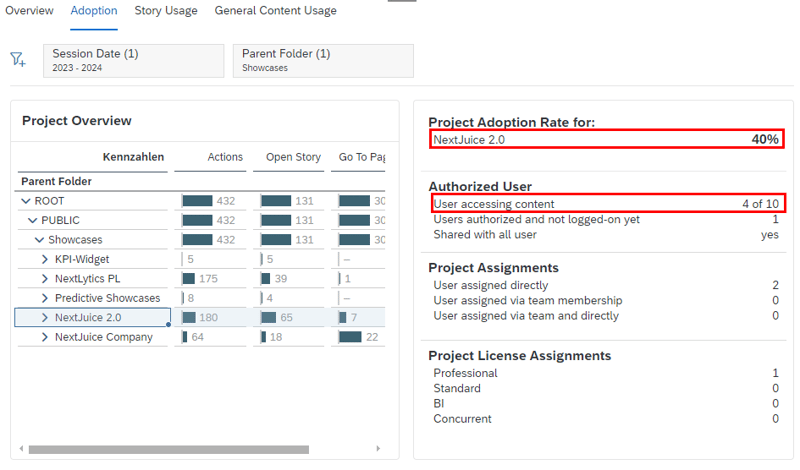Select the Adoption tab
The height and width of the screenshot is (470, 800).
click(x=94, y=11)
